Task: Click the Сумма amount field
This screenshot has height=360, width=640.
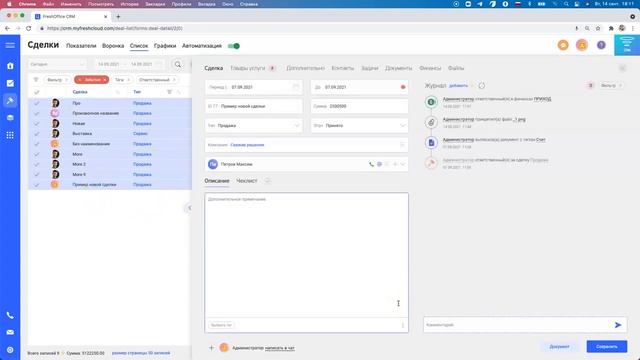Action: [359, 106]
